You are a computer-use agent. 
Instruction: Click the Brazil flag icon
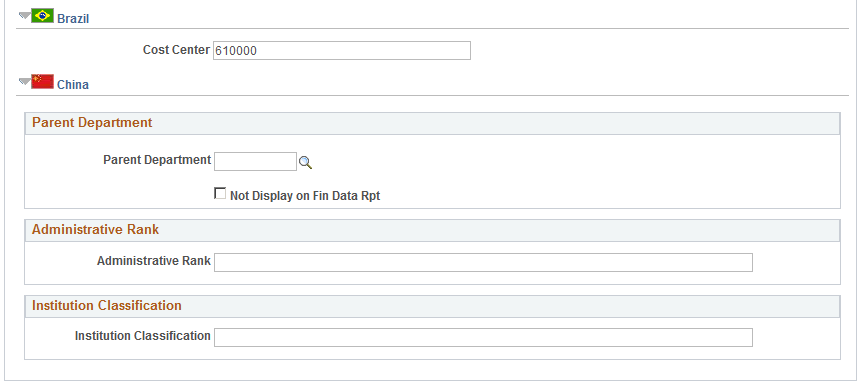coord(42,16)
